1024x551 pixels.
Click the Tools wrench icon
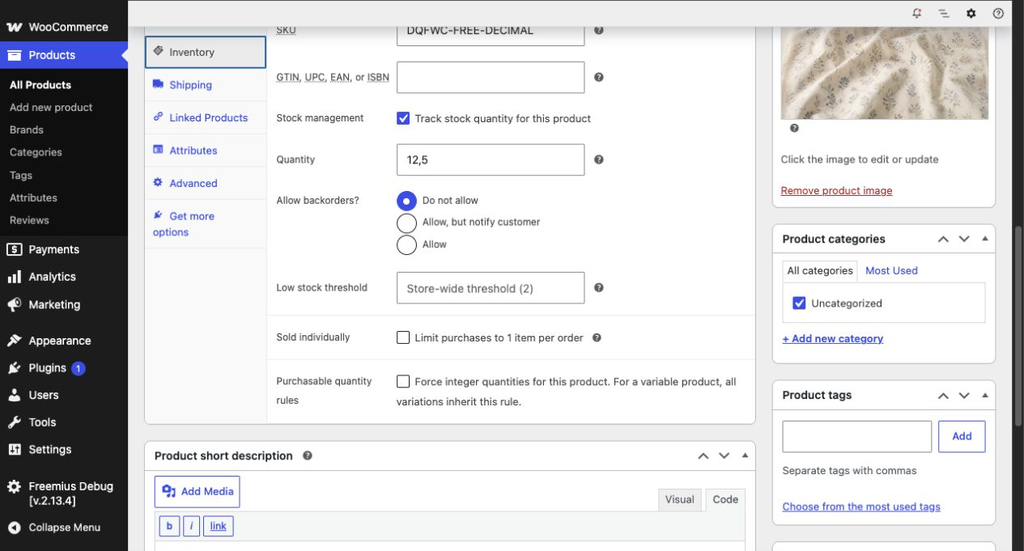click(14, 422)
